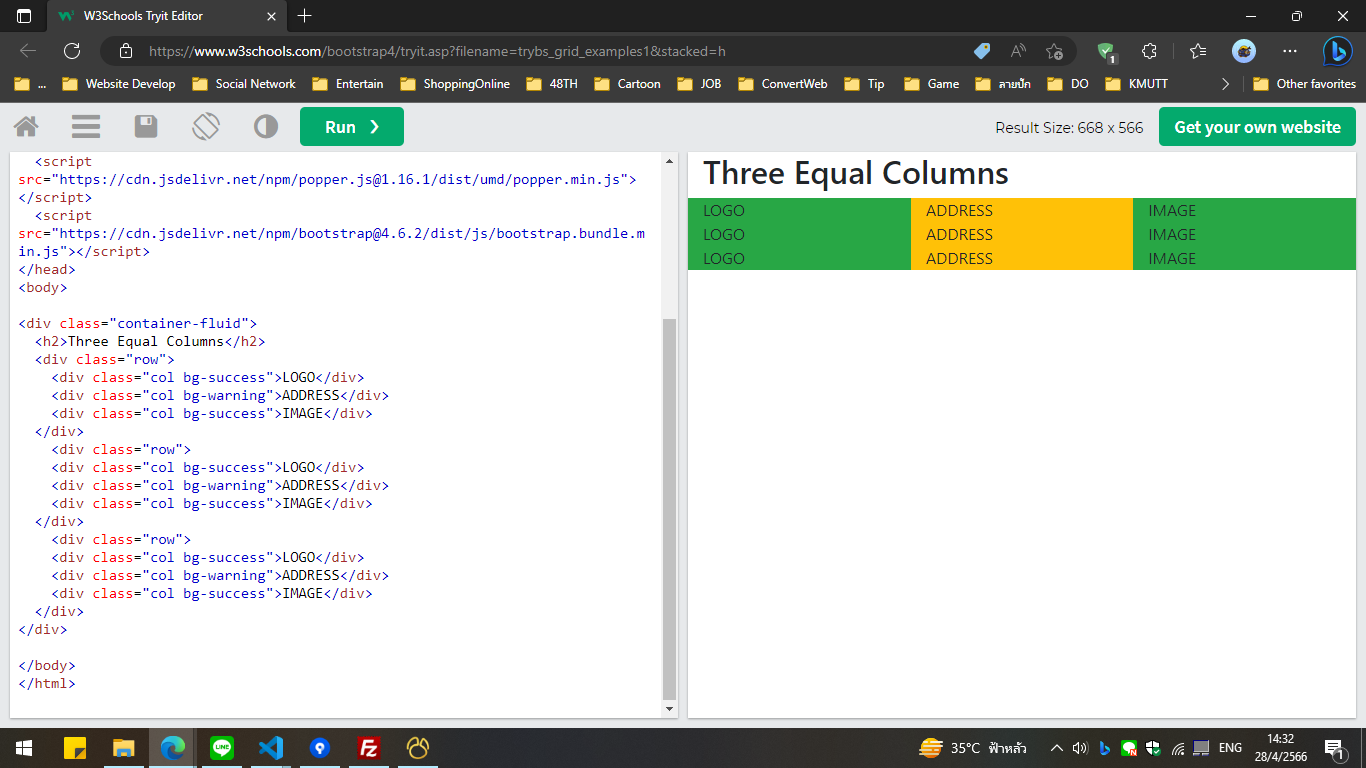Click the address bar URL field
Viewport: 1366px width, 768px height.
click(x=550, y=51)
